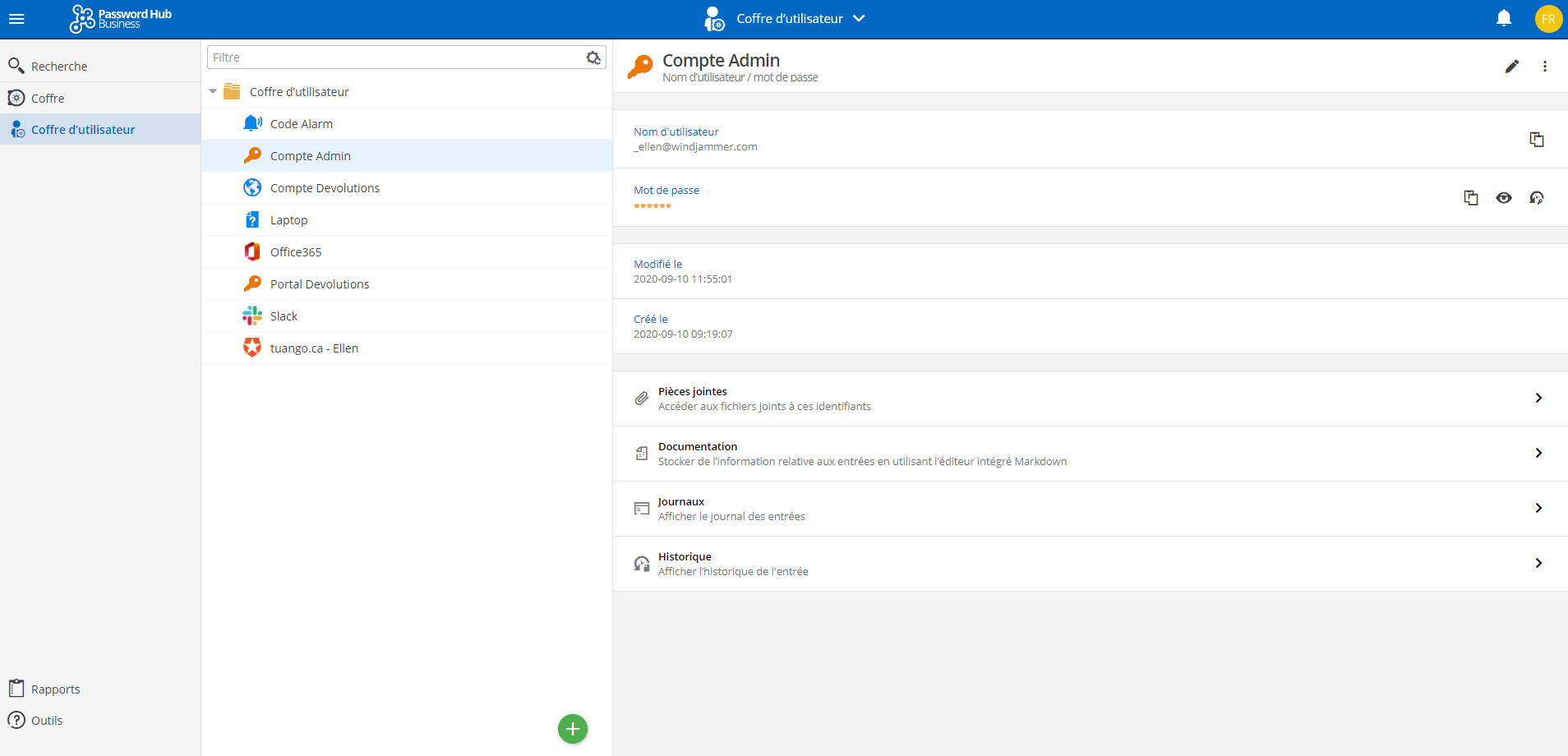Image resolution: width=1568 pixels, height=756 pixels.
Task: Open Recherche in the left sidebar
Action: pyautogui.click(x=58, y=67)
